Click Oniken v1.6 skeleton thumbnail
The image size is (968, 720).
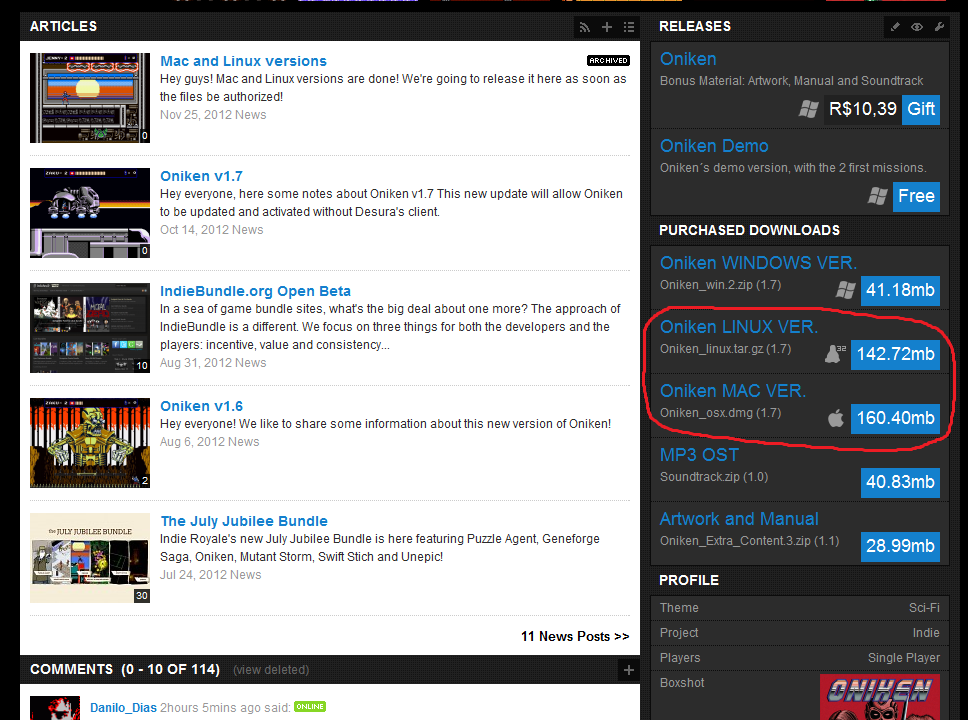[x=90, y=443]
